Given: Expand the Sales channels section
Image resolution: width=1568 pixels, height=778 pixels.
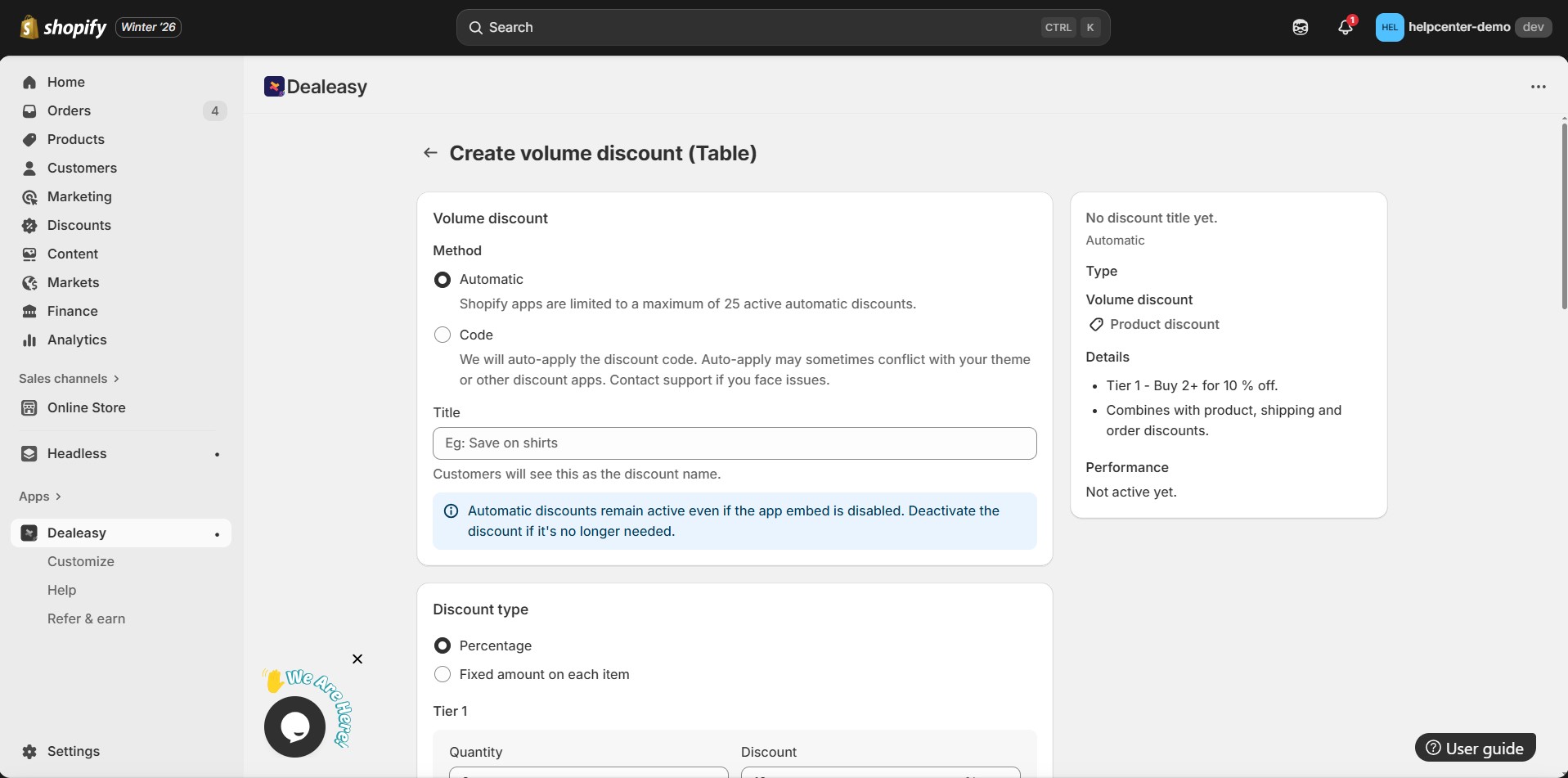Looking at the screenshot, I should tap(69, 379).
